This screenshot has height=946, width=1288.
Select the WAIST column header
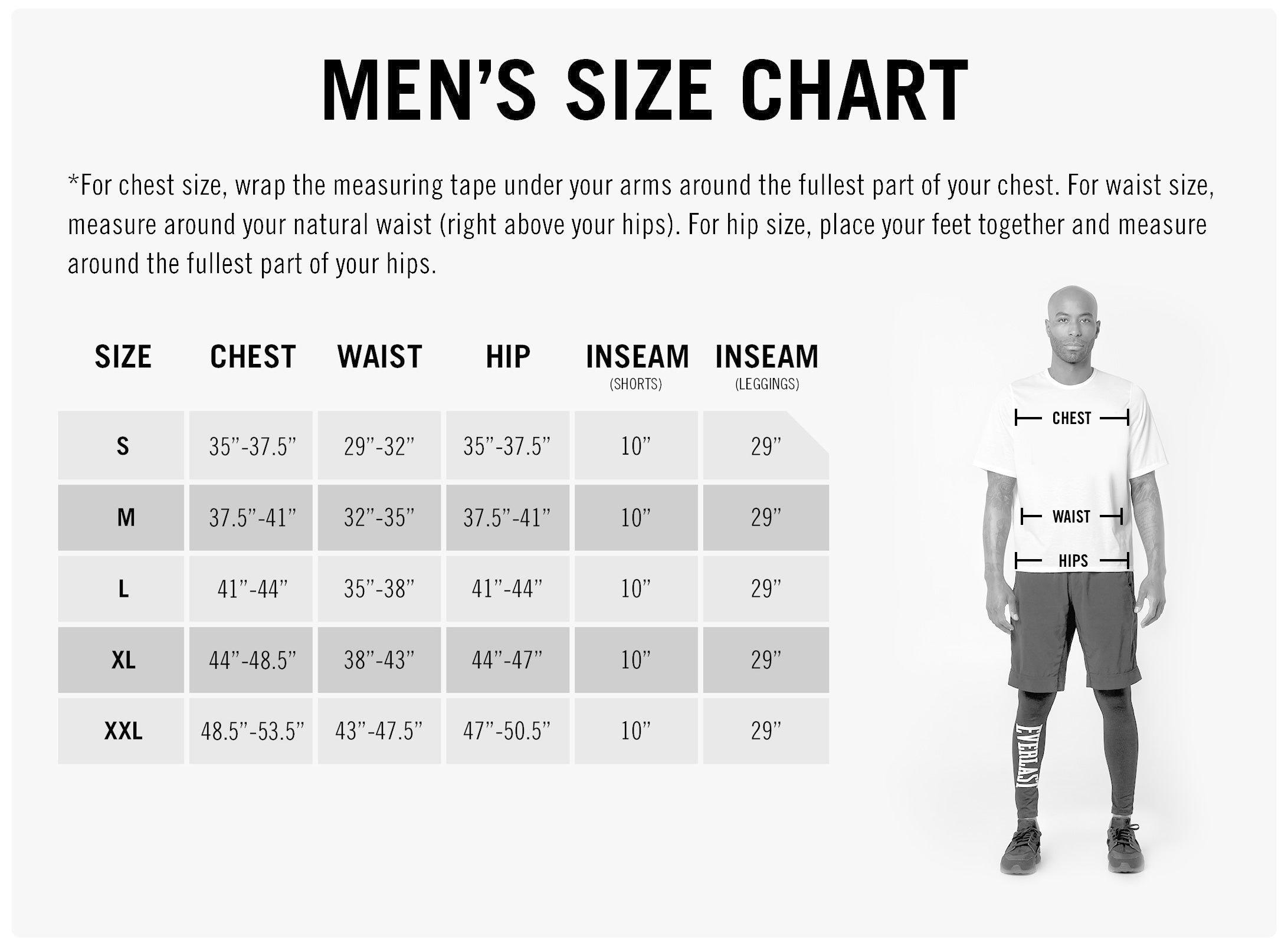(x=379, y=356)
